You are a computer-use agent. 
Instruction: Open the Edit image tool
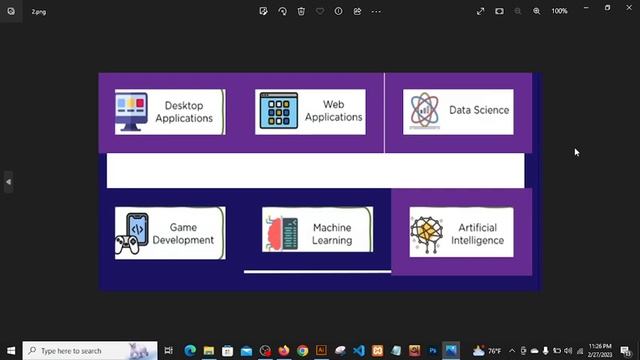[x=263, y=11]
